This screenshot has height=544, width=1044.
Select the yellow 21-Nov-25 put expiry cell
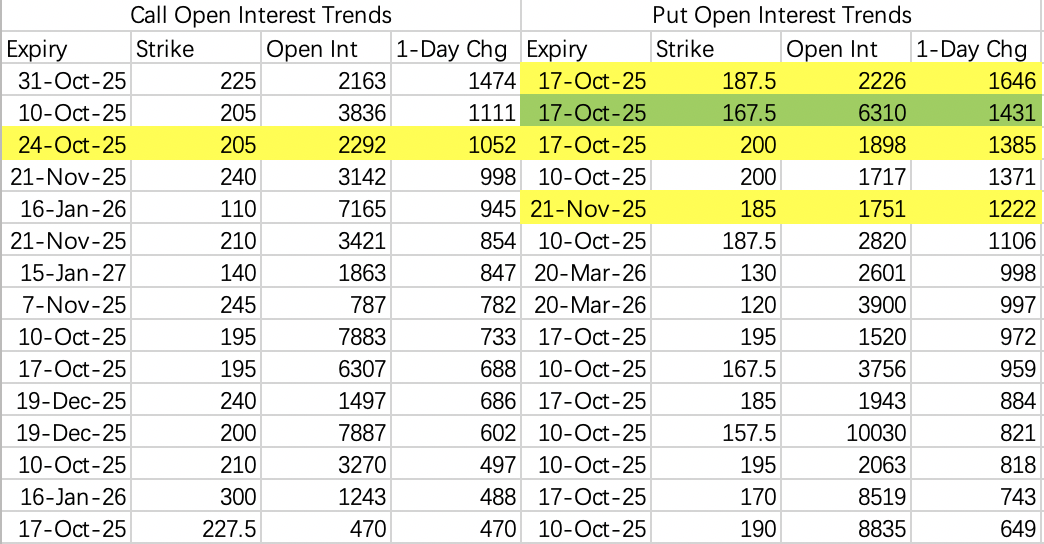coord(585,209)
